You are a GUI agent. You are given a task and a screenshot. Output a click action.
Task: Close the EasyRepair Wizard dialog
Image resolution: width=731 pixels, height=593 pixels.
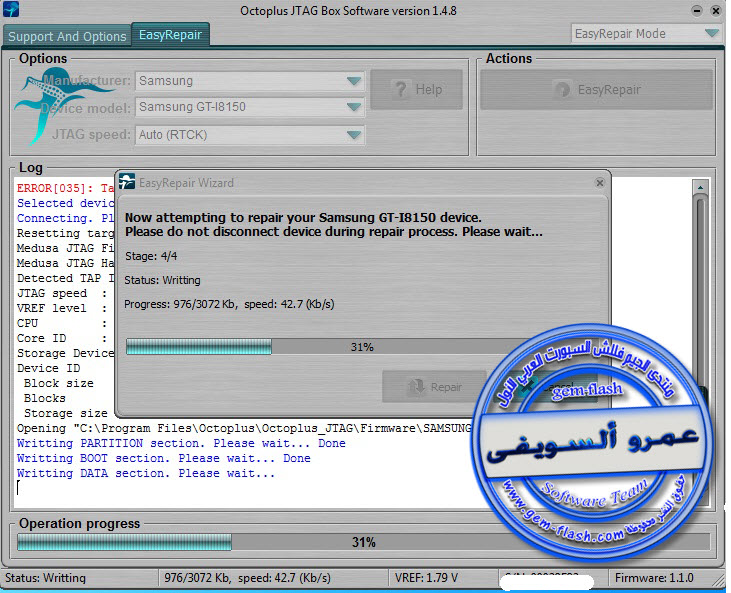(600, 183)
